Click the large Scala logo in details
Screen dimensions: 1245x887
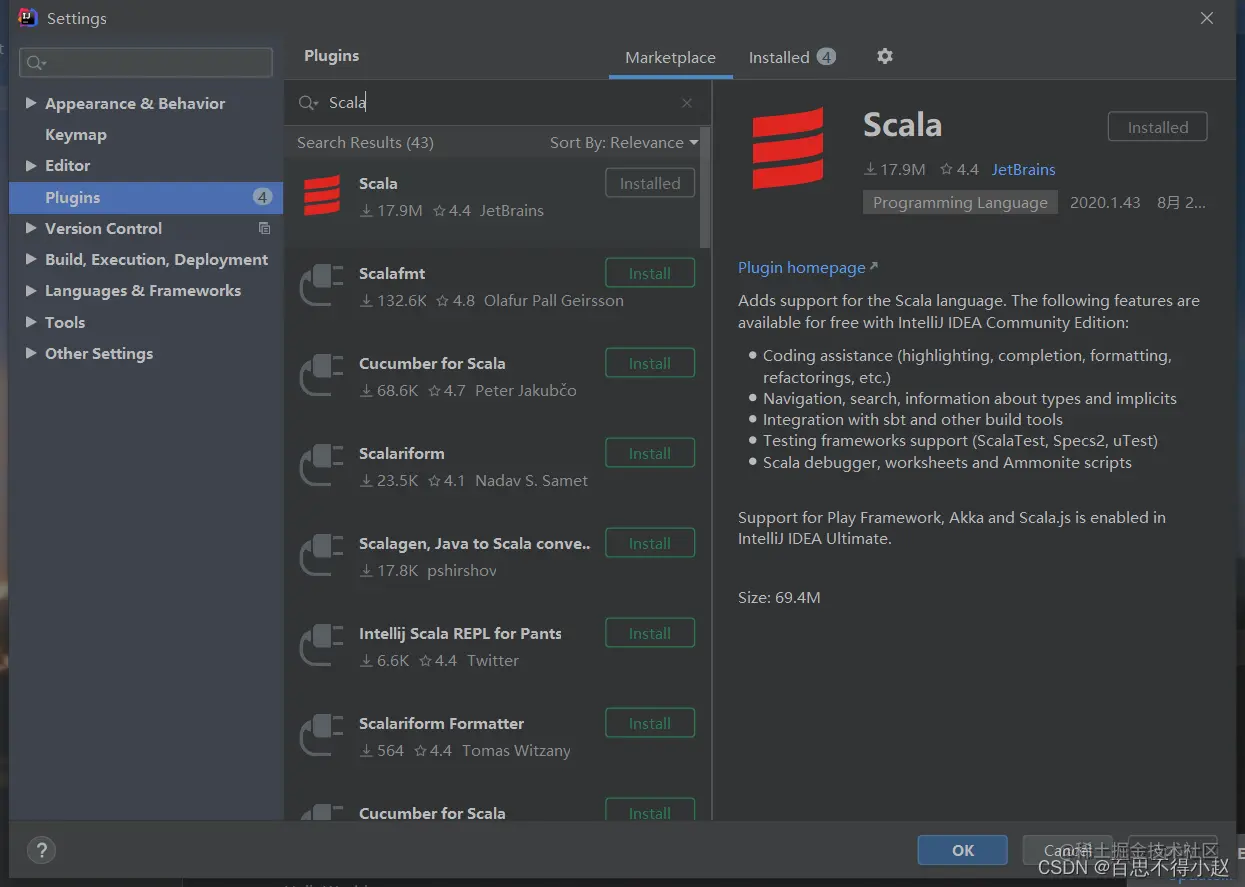coord(788,149)
